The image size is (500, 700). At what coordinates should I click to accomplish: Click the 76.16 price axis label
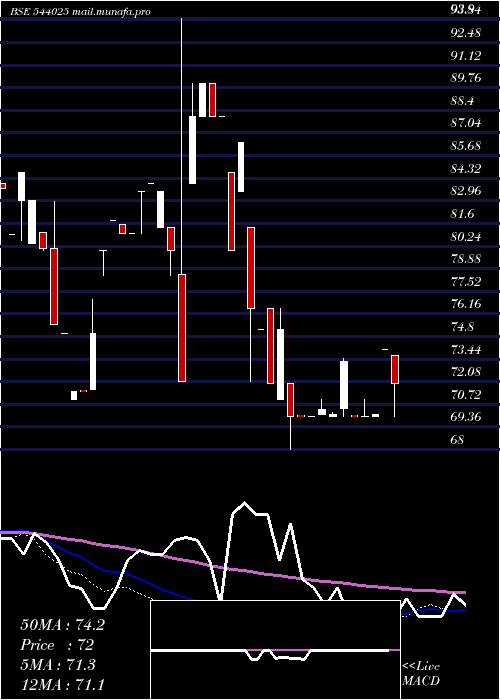pyautogui.click(x=466, y=304)
